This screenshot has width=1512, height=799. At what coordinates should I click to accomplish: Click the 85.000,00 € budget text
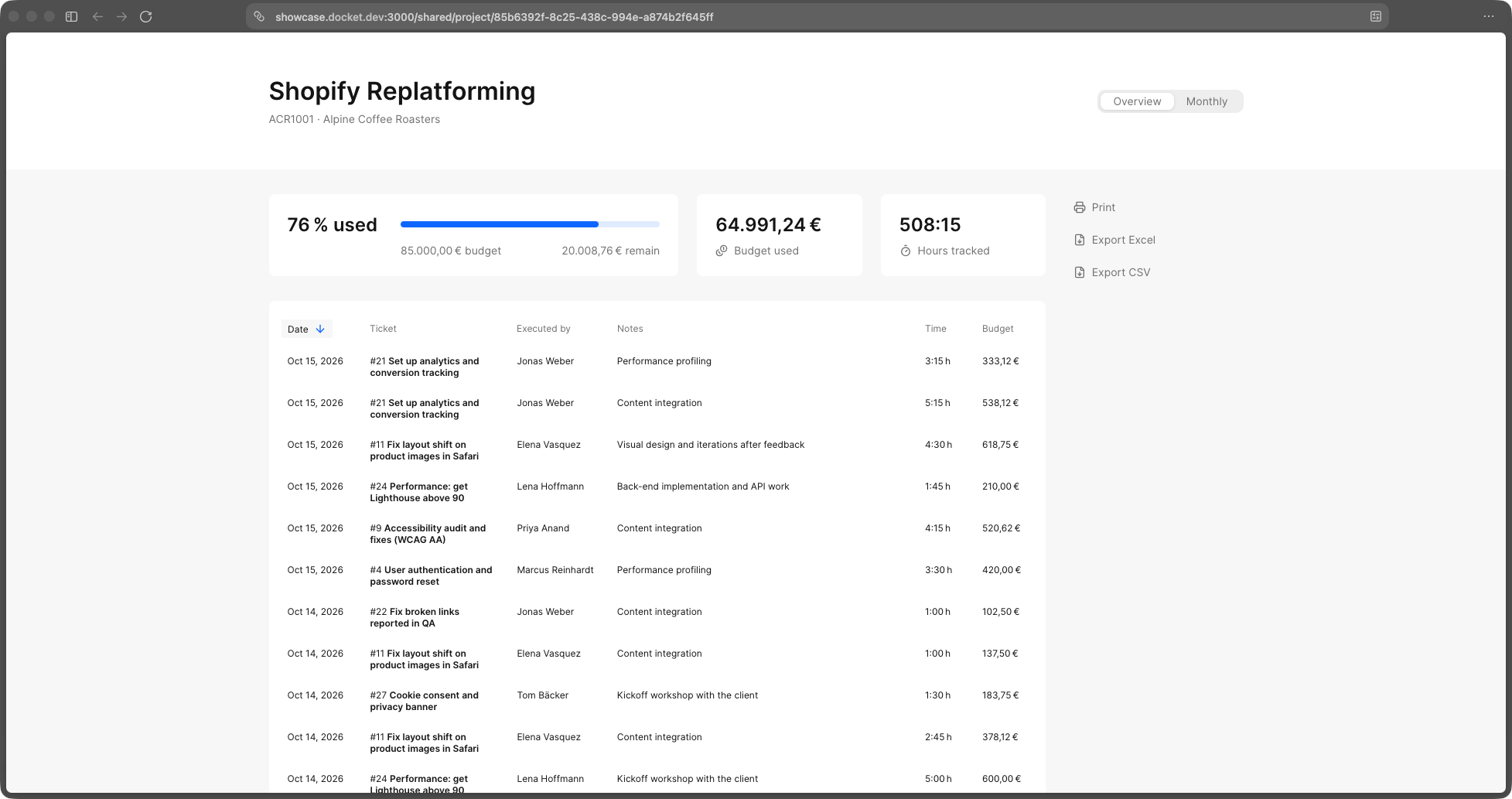(x=451, y=251)
